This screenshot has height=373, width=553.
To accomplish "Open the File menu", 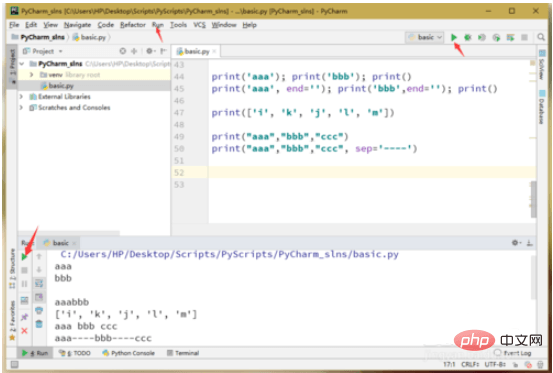I will coord(14,25).
